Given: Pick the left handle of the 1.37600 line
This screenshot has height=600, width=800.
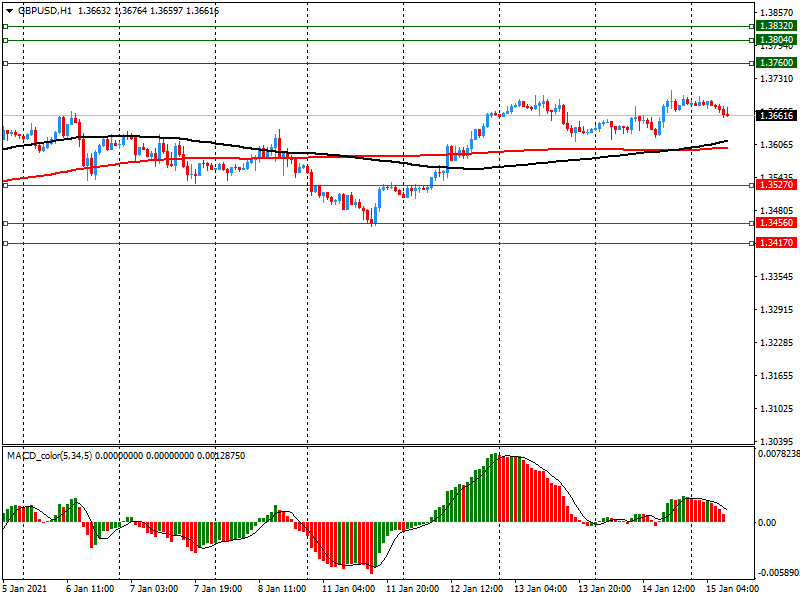Looking at the screenshot, I should click(6, 63).
